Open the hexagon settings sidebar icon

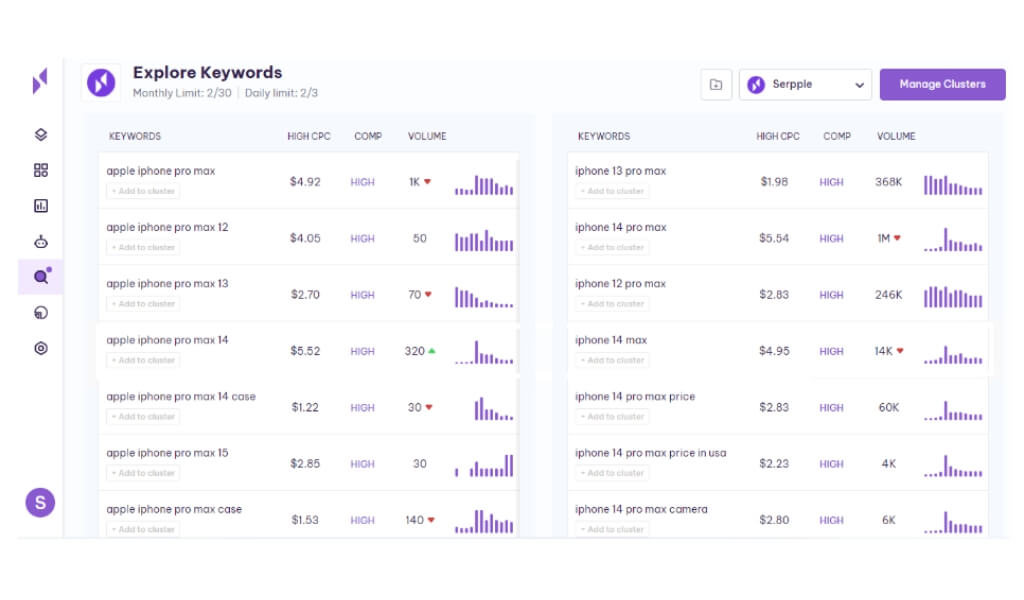click(41, 348)
